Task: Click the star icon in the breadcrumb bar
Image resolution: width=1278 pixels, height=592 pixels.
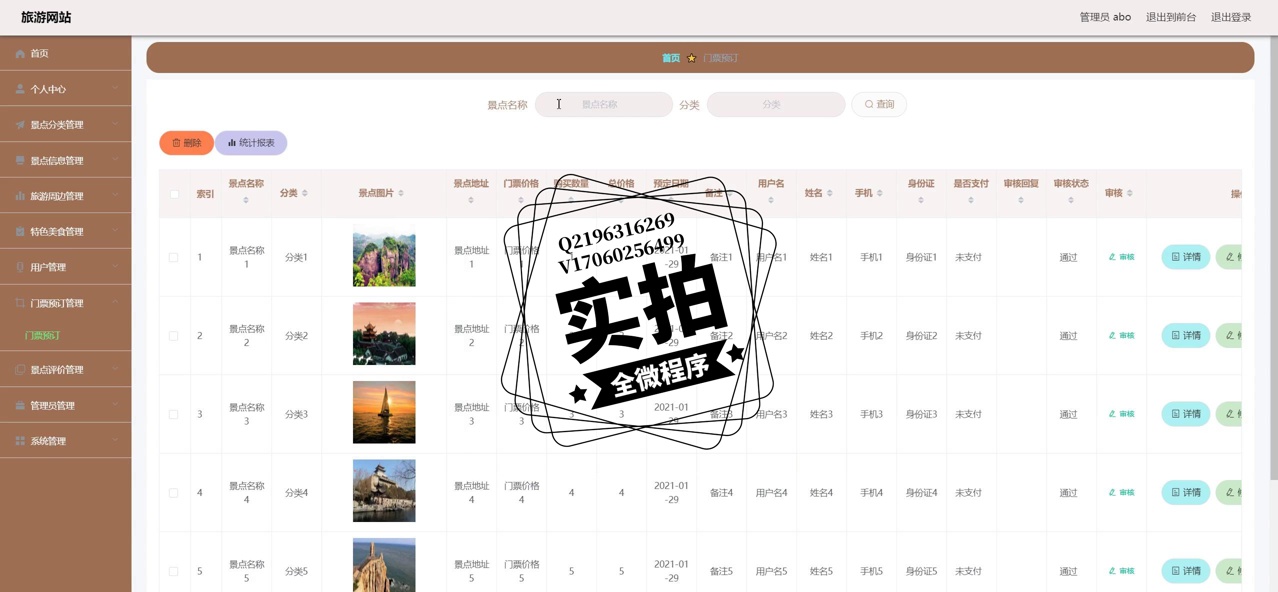Action: tap(691, 58)
